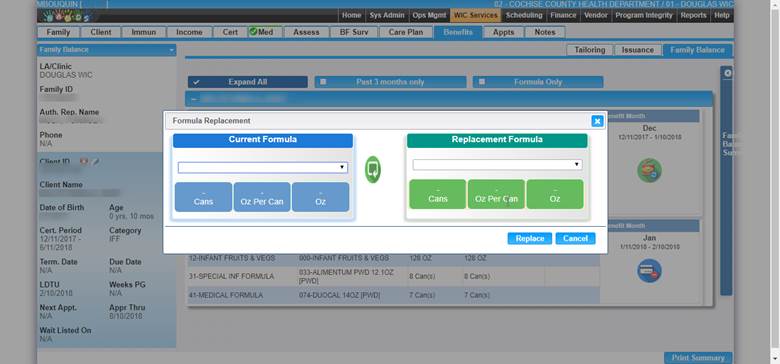Viewport: 780px width, 364px height.
Task: Click the Dec benefit month date range
Action: [x=649, y=137]
